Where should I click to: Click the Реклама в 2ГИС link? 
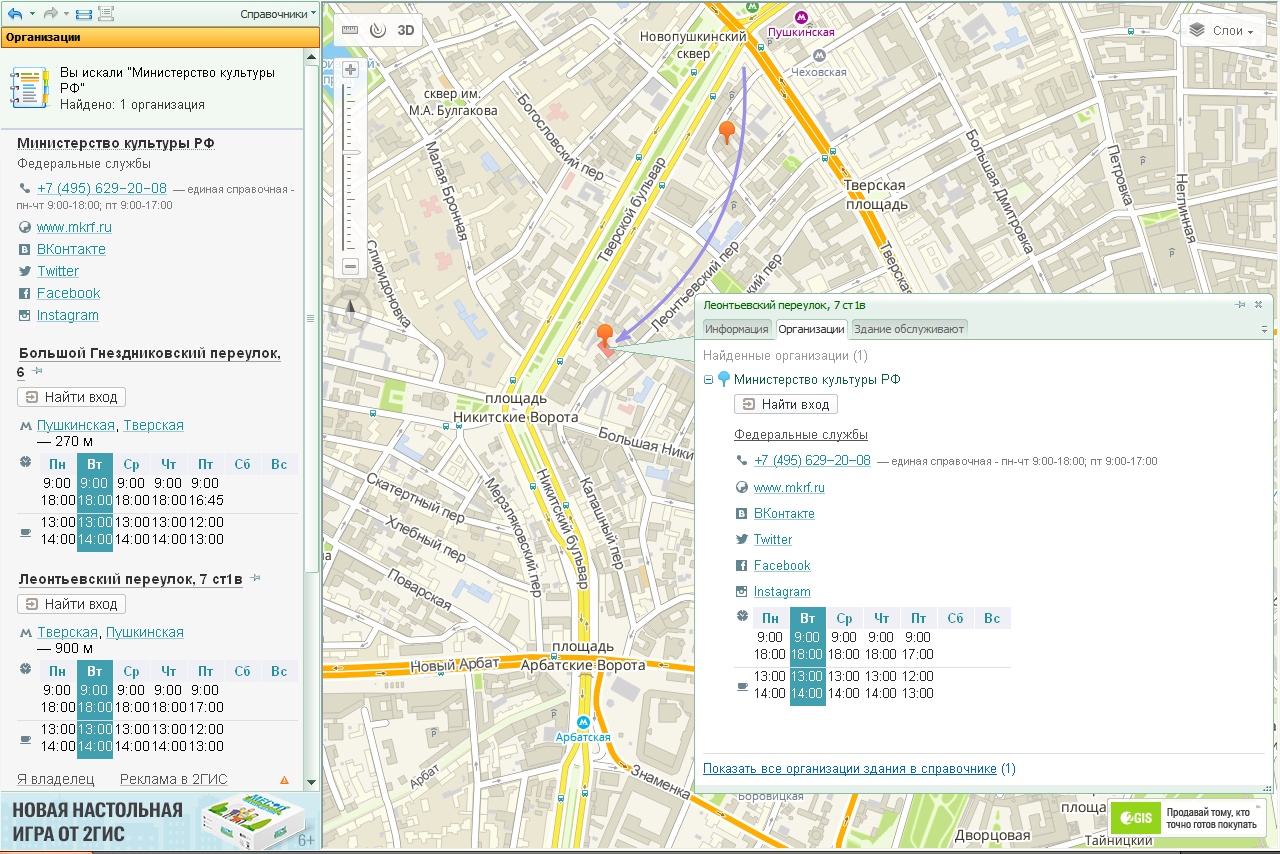[x=173, y=779]
